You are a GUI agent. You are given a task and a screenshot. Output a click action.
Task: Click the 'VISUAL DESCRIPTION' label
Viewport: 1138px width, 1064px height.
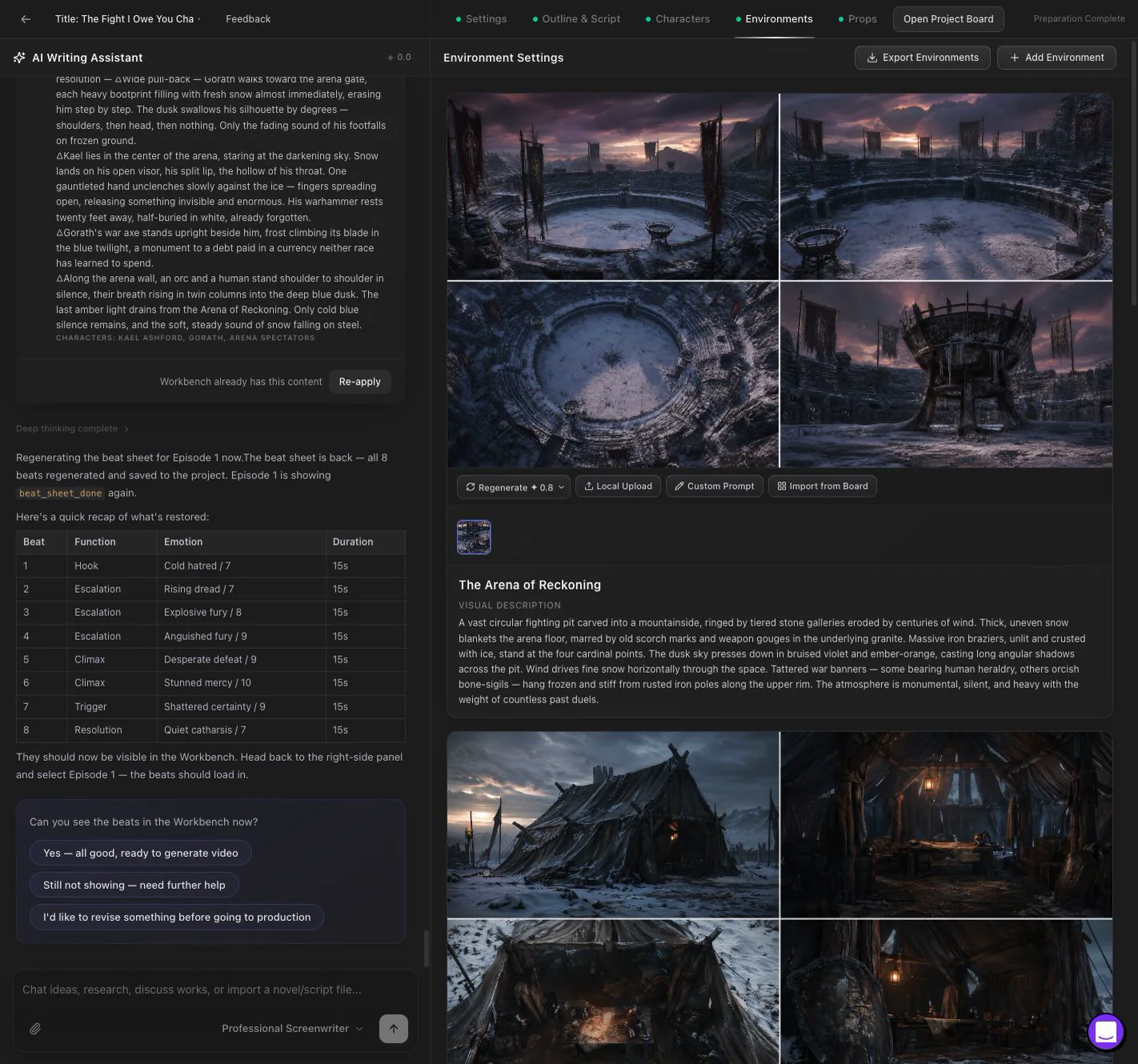tap(510, 606)
